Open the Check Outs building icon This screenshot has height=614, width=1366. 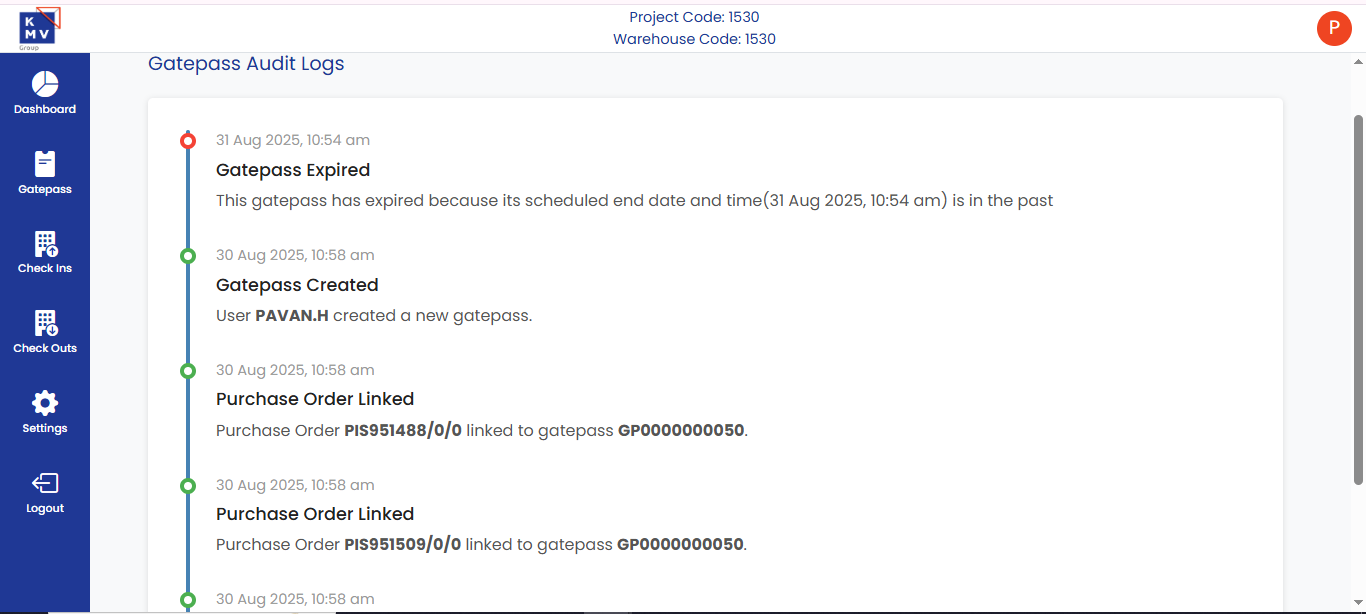(x=45, y=323)
